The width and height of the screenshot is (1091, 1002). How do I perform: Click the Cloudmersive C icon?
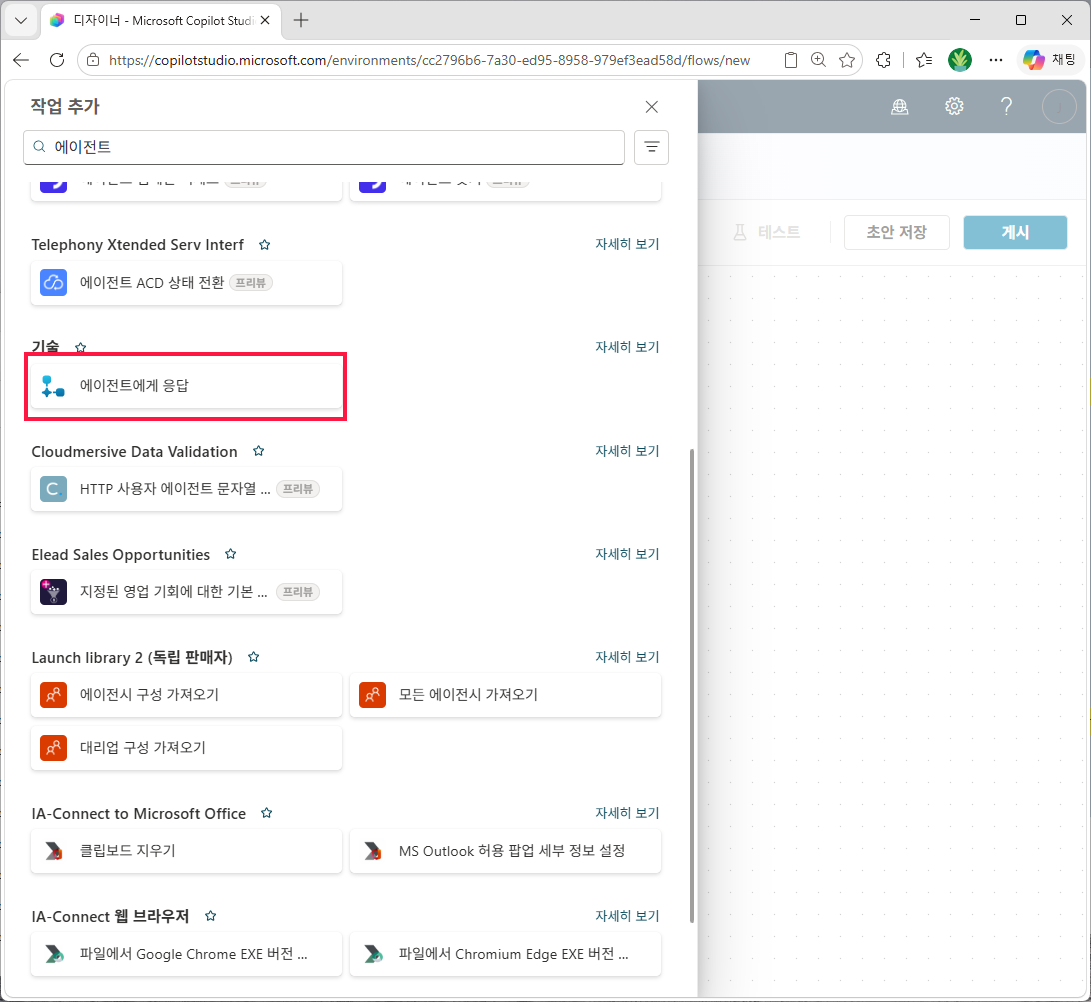[54, 489]
